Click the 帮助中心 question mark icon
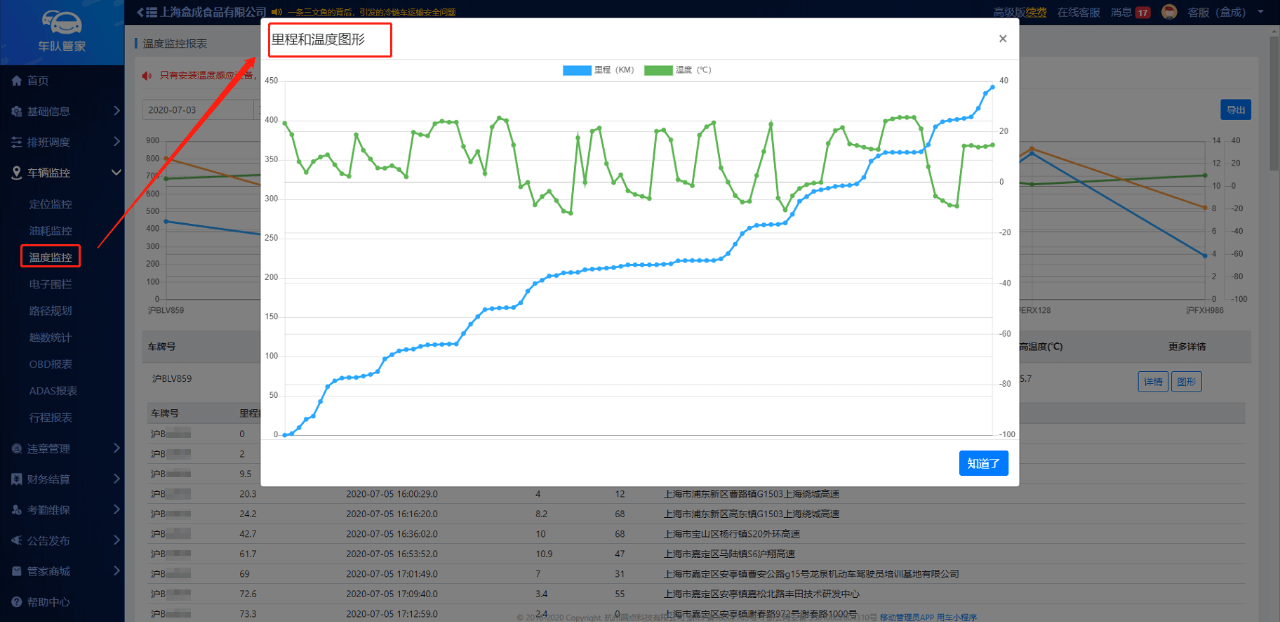Viewport: 1280px width, 622px height. pyautogui.click(x=16, y=602)
